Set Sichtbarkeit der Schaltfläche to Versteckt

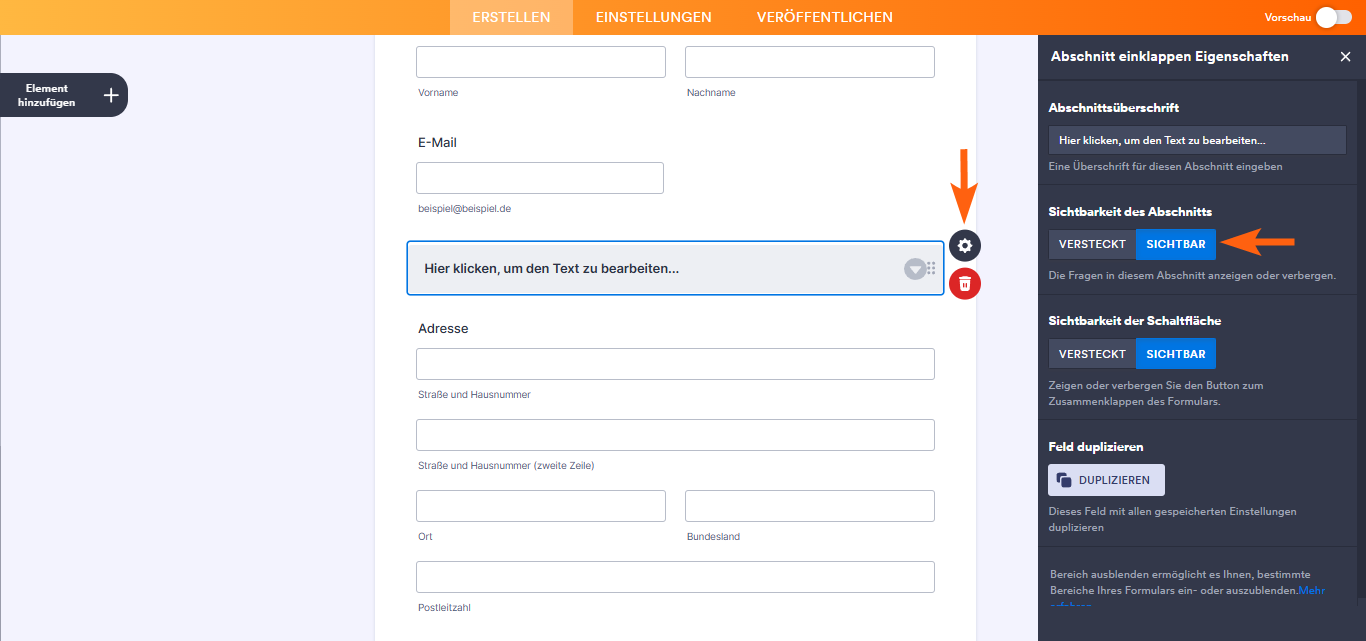pyautogui.click(x=1092, y=354)
